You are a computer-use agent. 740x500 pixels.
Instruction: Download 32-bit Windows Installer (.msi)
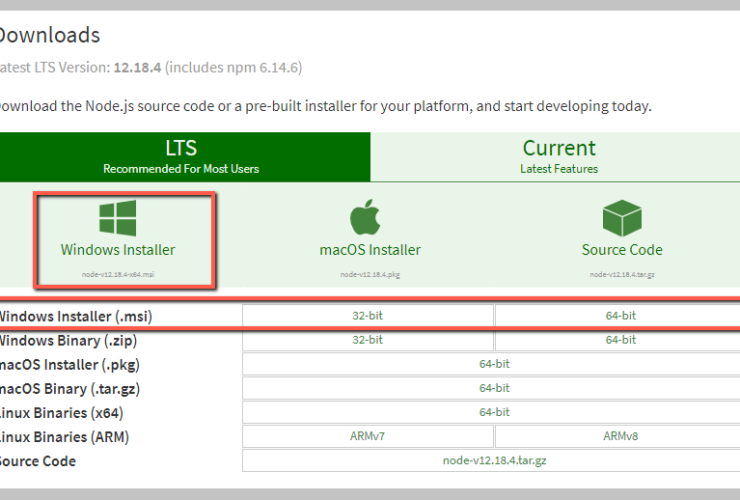click(x=367, y=316)
